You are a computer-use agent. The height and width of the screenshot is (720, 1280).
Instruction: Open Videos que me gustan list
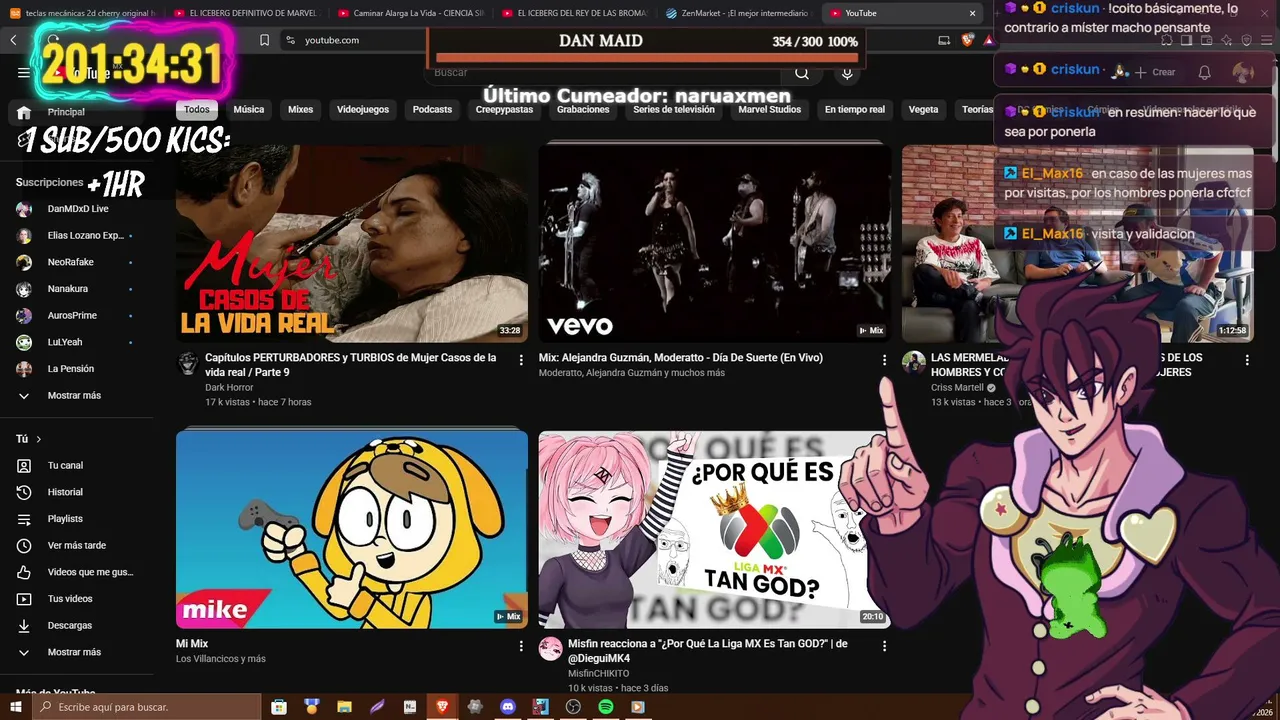click(77, 572)
